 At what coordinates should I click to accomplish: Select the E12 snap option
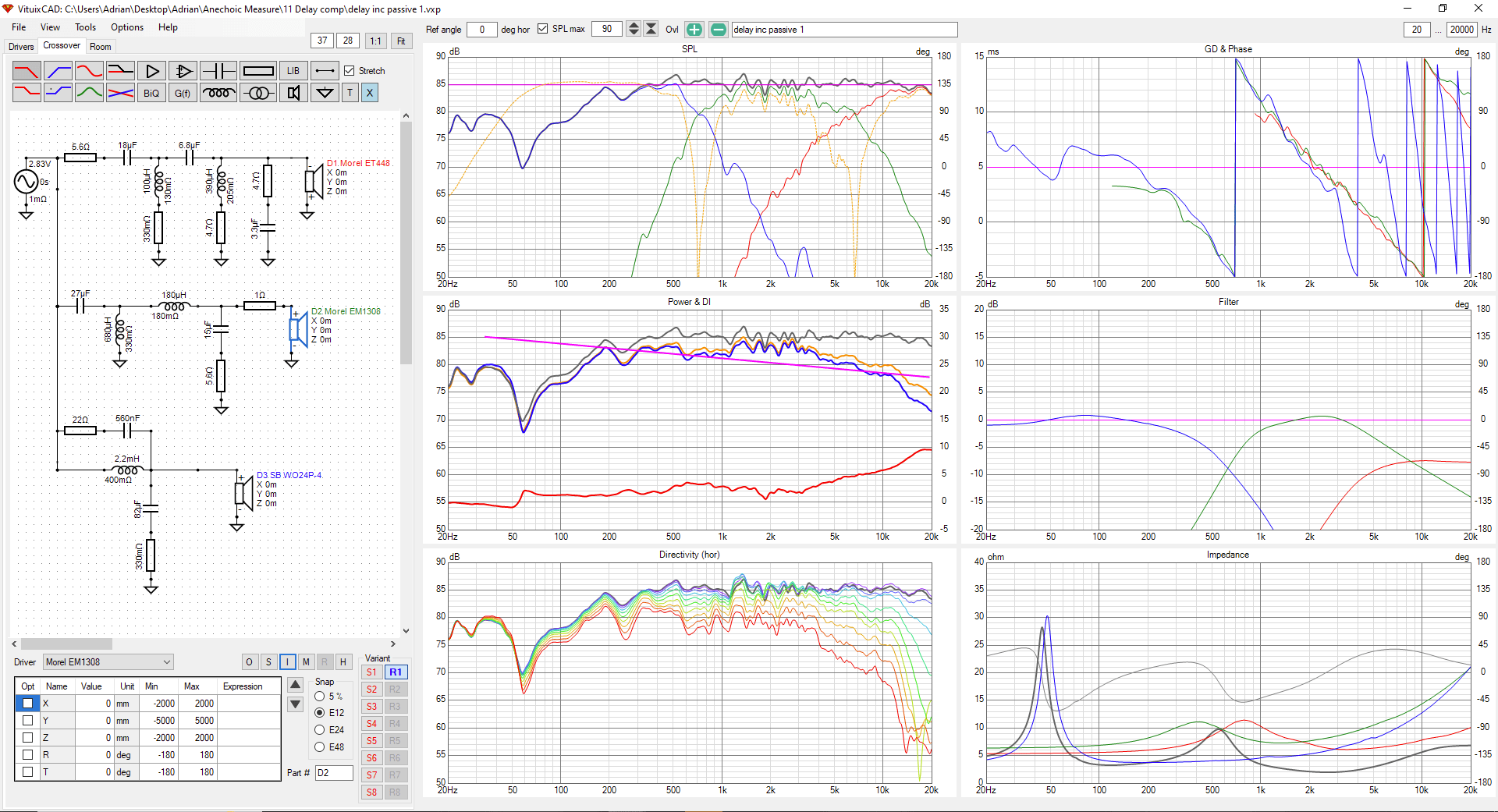pos(320,713)
